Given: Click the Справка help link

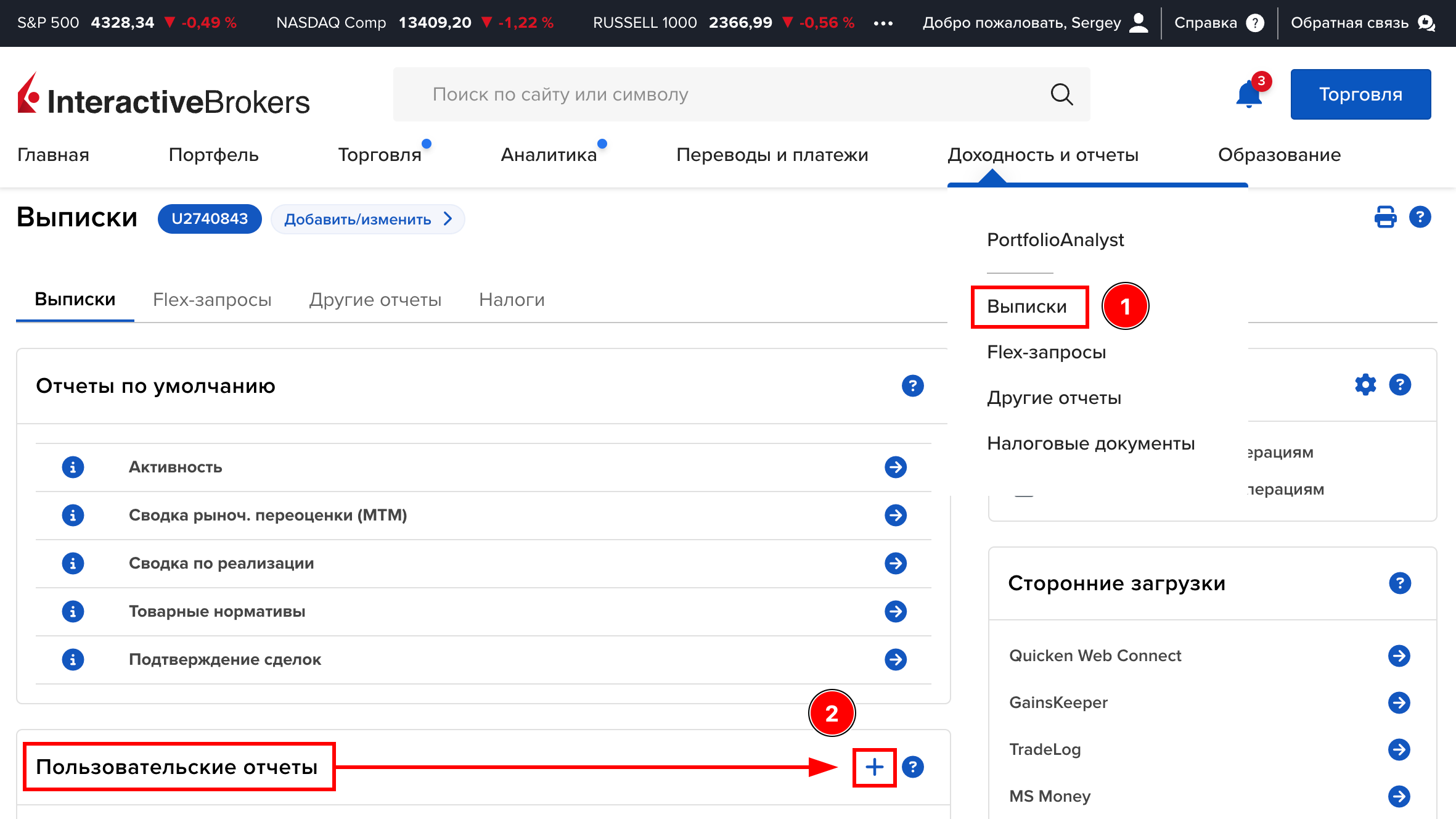Looking at the screenshot, I should tap(1219, 23).
